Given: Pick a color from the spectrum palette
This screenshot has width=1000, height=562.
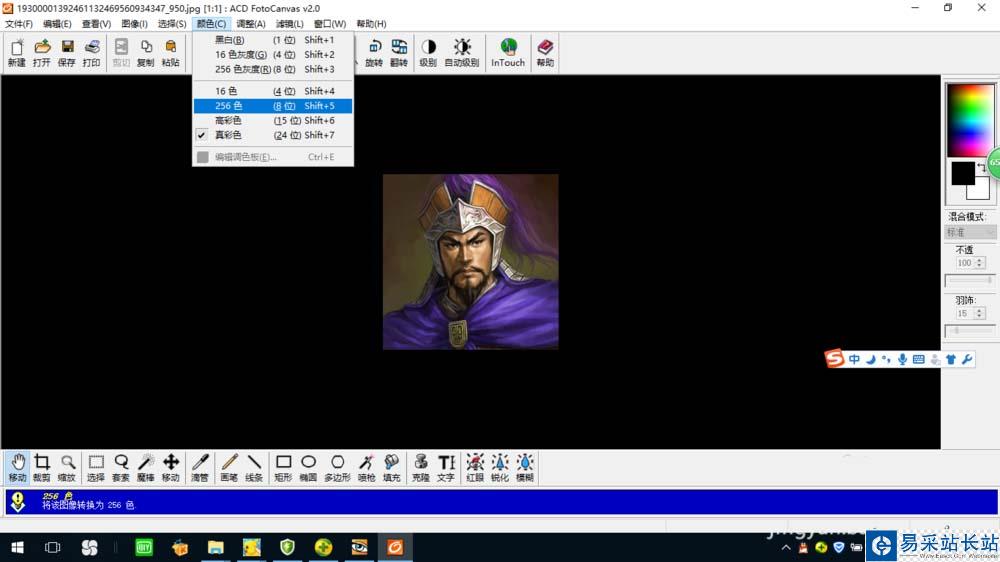Looking at the screenshot, I should tap(970, 121).
